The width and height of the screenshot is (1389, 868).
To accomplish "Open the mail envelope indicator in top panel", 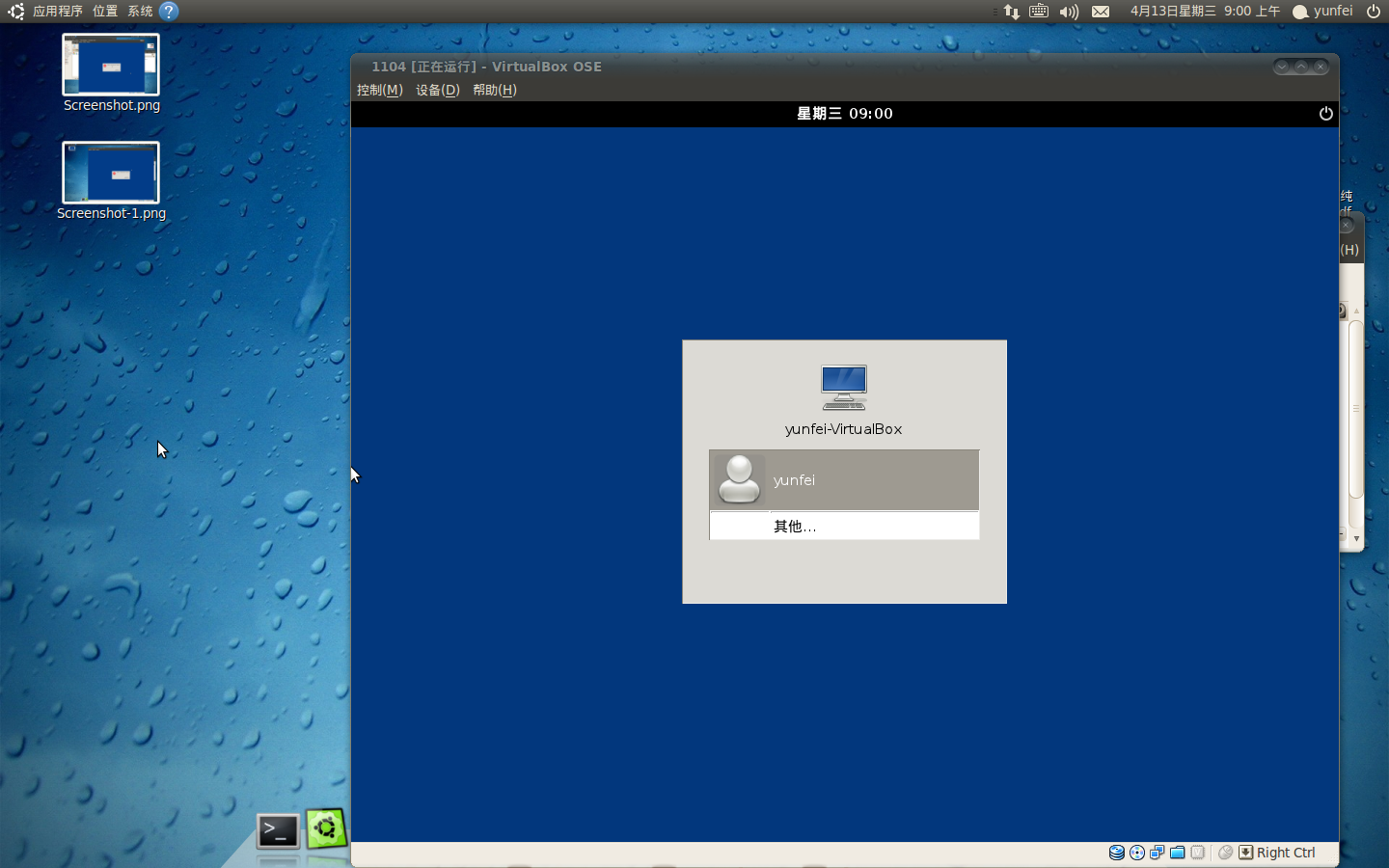I will pos(1101,12).
